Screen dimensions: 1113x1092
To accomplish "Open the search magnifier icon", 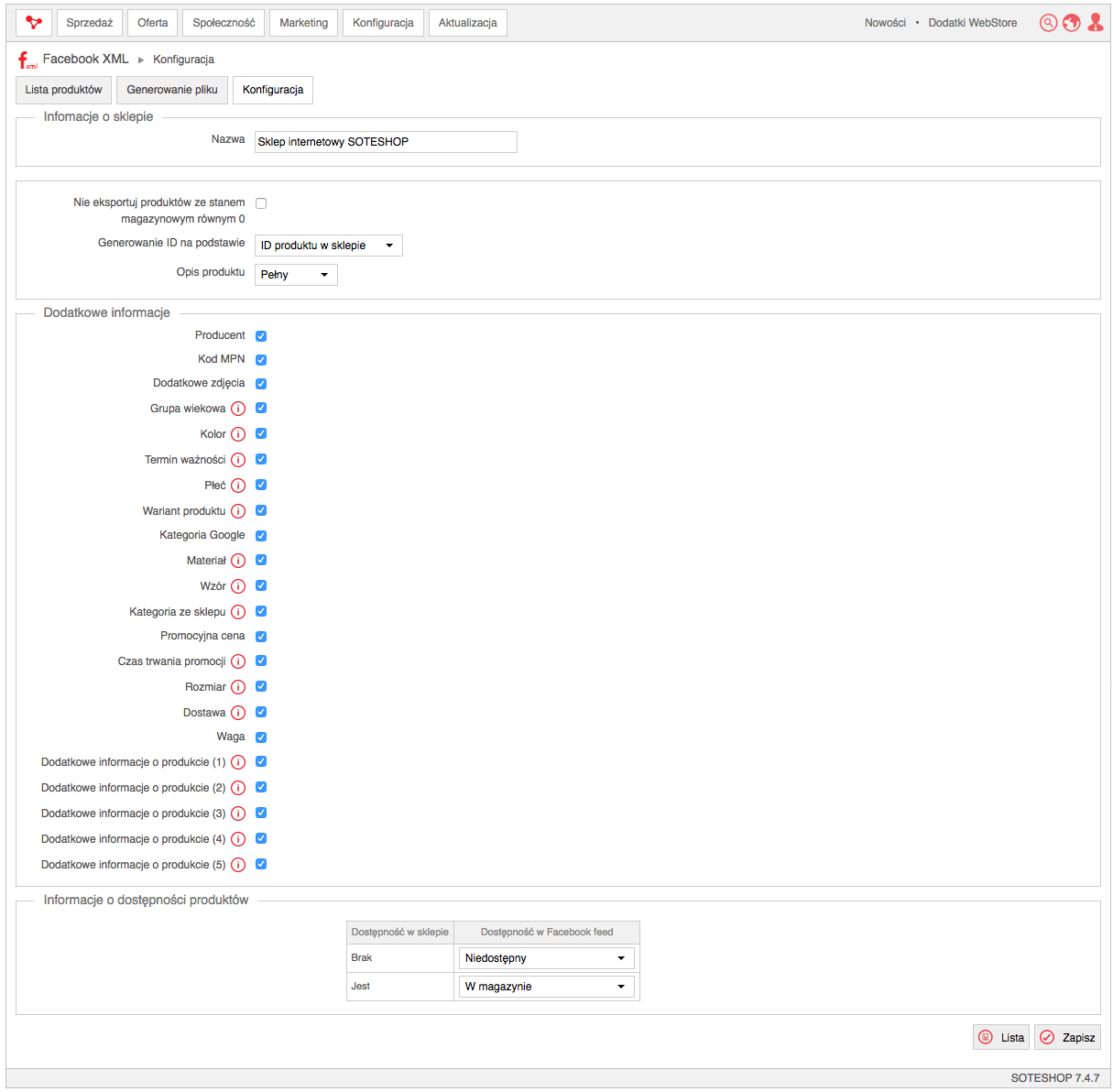I will point(1048,23).
